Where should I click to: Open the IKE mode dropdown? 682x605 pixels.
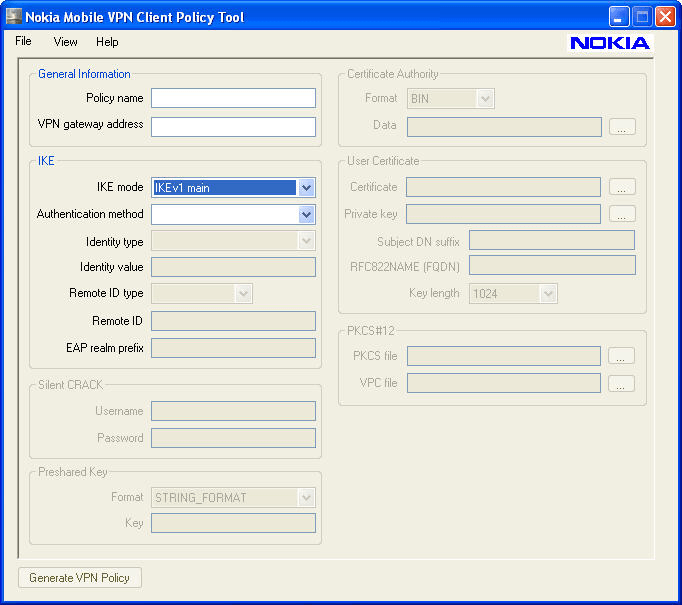[x=306, y=188]
